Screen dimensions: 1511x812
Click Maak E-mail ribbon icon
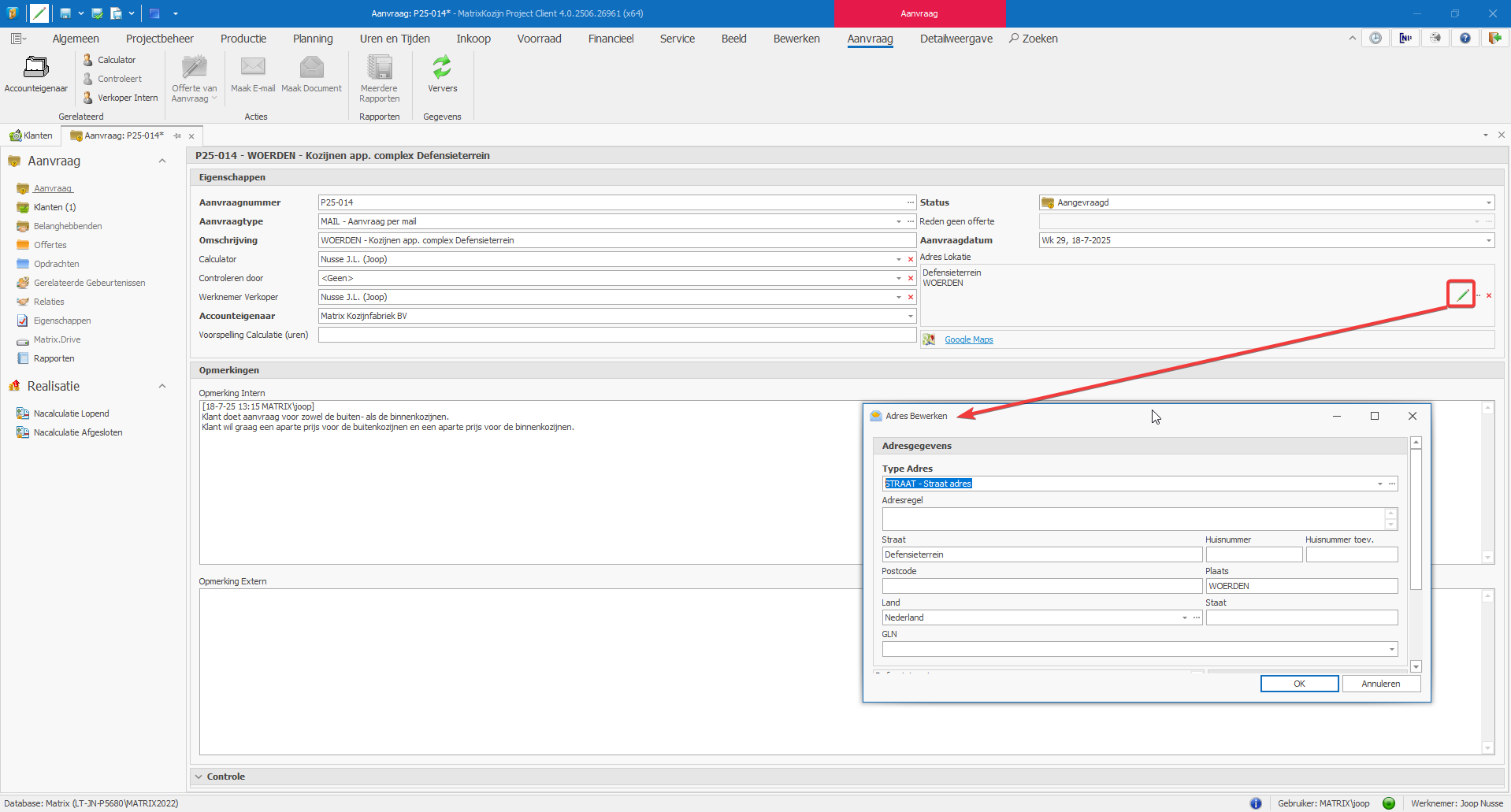click(x=253, y=74)
